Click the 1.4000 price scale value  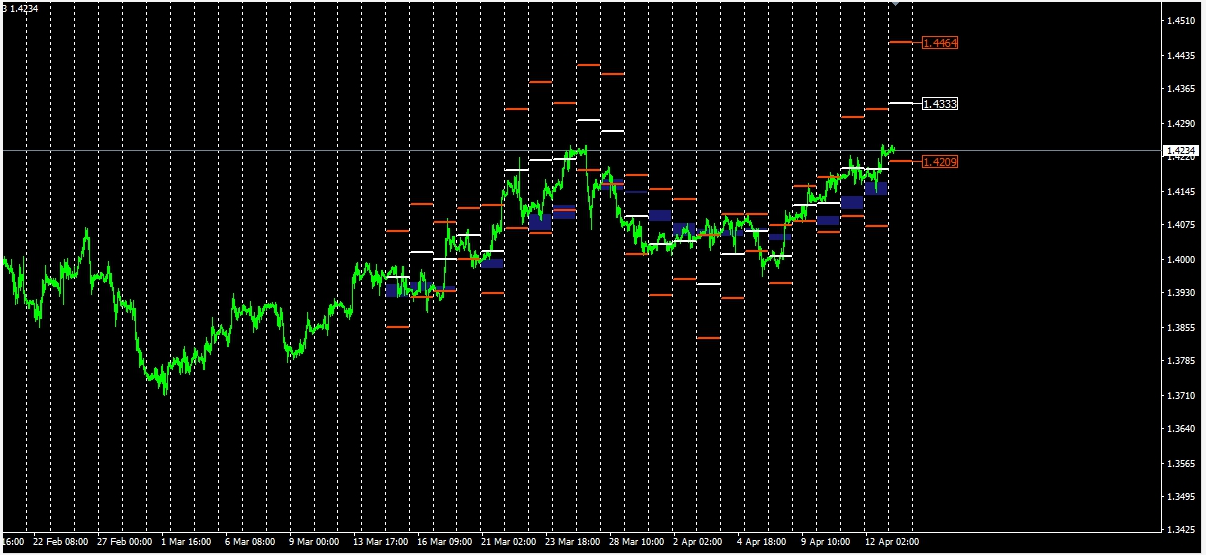point(1181,260)
